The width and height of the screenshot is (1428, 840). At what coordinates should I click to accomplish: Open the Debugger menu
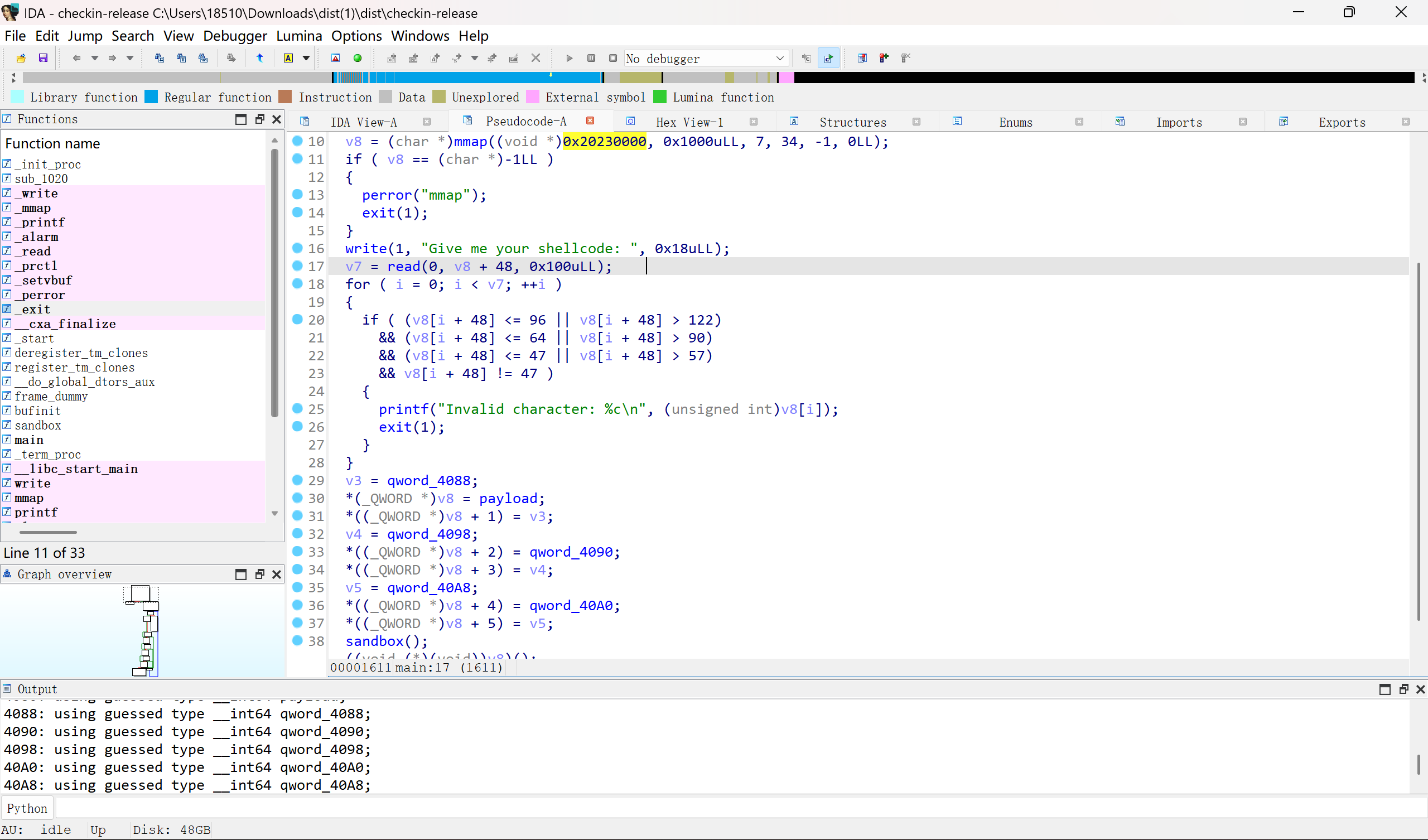pos(235,36)
